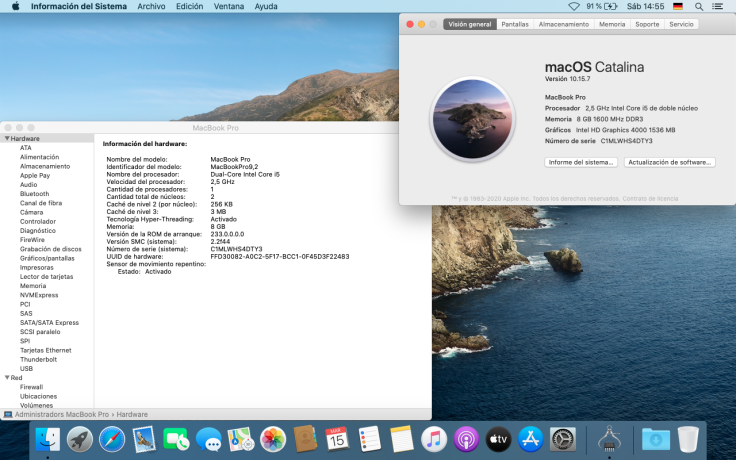Select NVMExpress in sidebar
The image size is (736, 460).
pyautogui.click(x=39, y=295)
